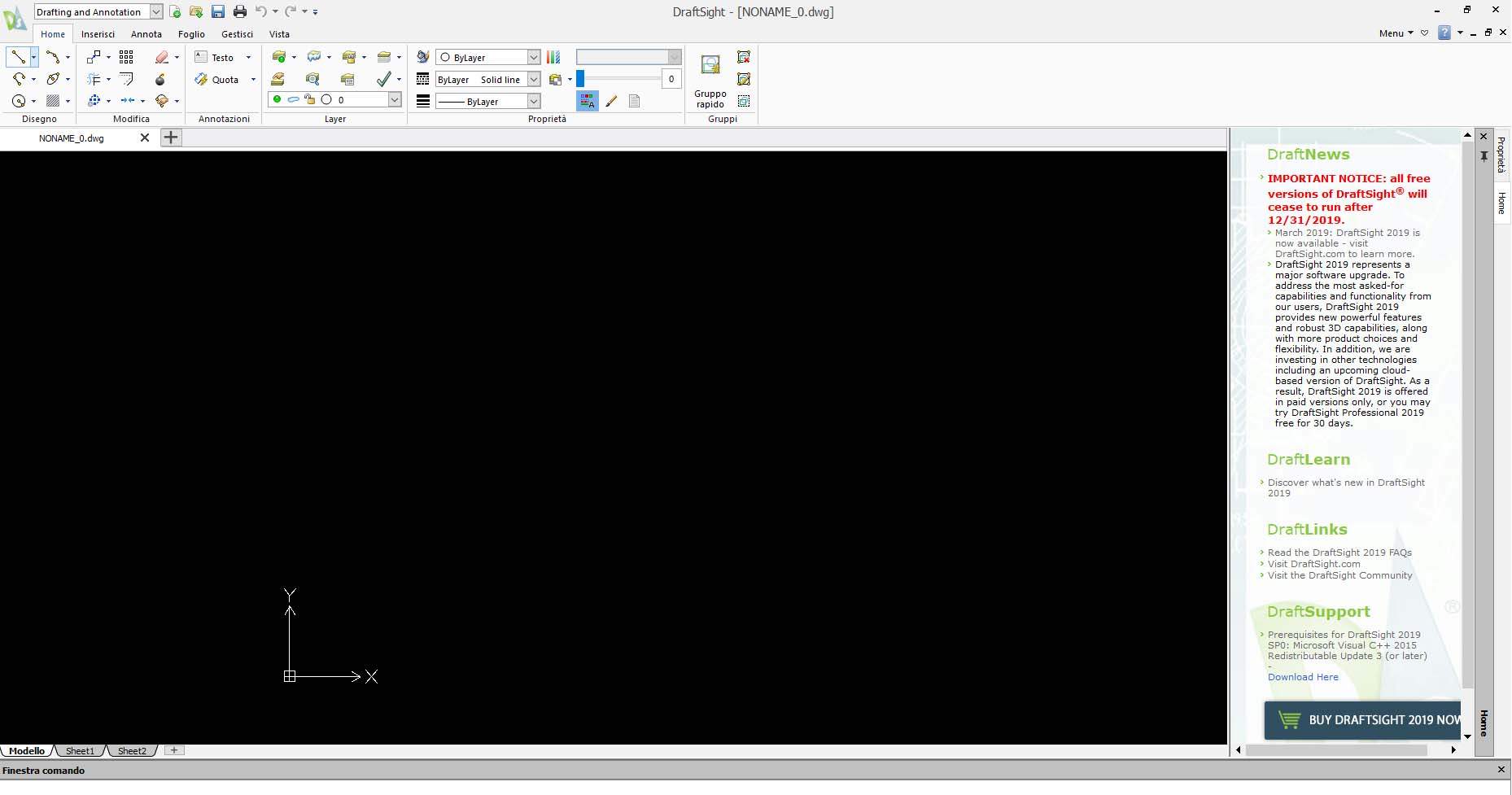Expand the layer 0 selection dropdown

point(395,99)
